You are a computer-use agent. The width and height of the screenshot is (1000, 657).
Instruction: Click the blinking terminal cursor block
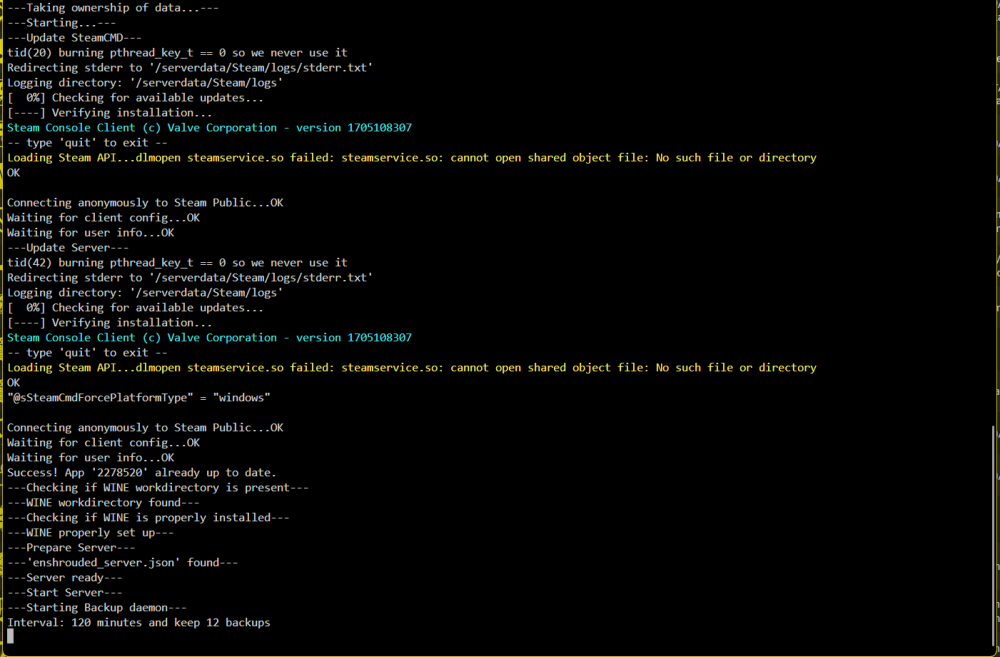click(10, 636)
